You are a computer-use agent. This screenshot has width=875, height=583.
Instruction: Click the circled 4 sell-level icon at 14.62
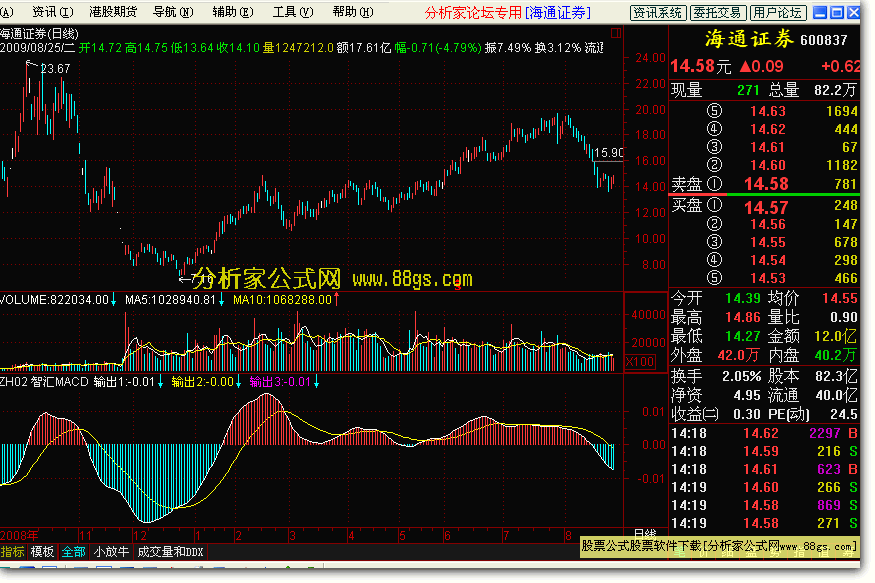point(714,129)
